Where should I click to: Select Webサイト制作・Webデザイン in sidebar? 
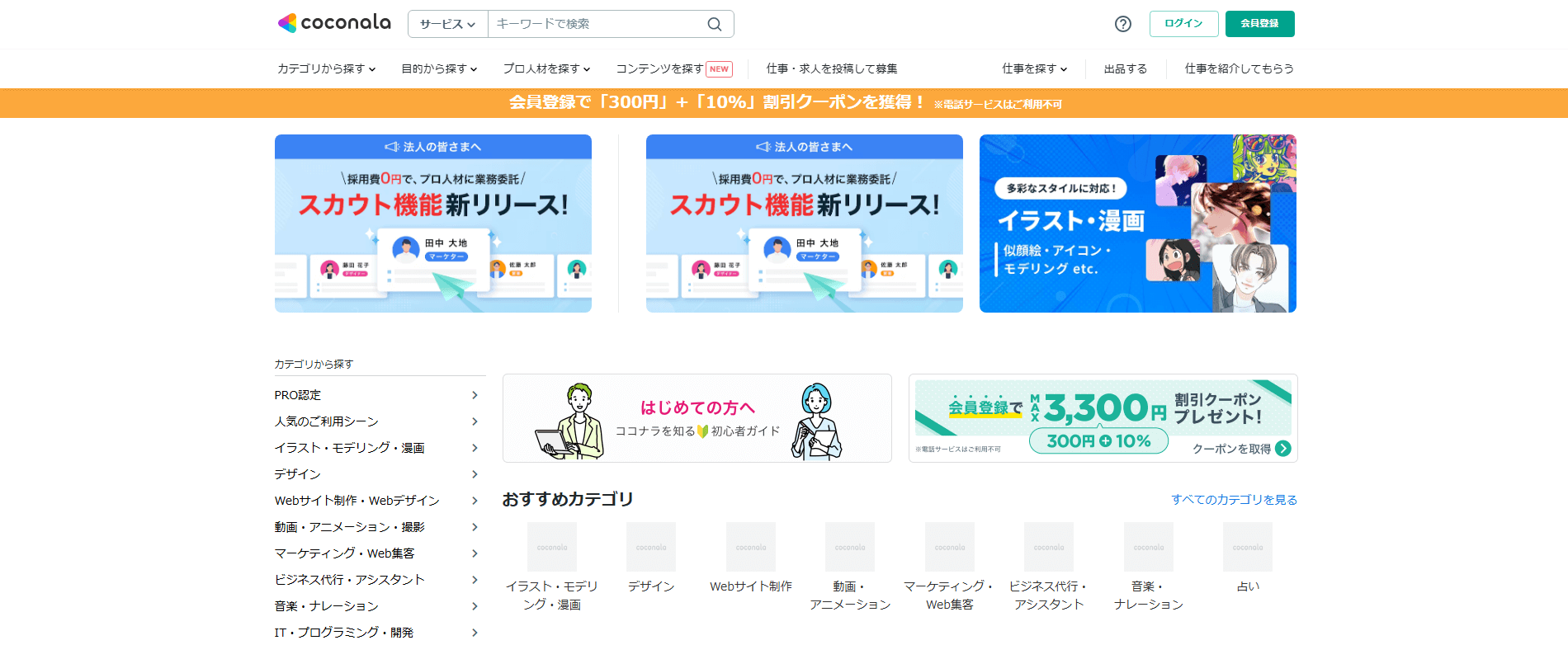coord(357,501)
